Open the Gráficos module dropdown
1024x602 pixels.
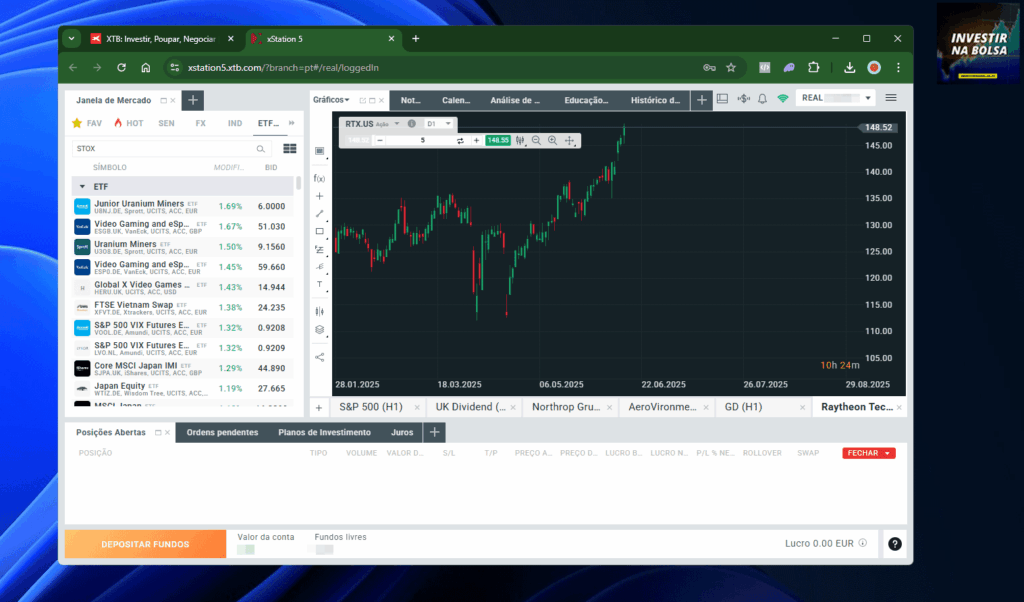click(x=330, y=100)
